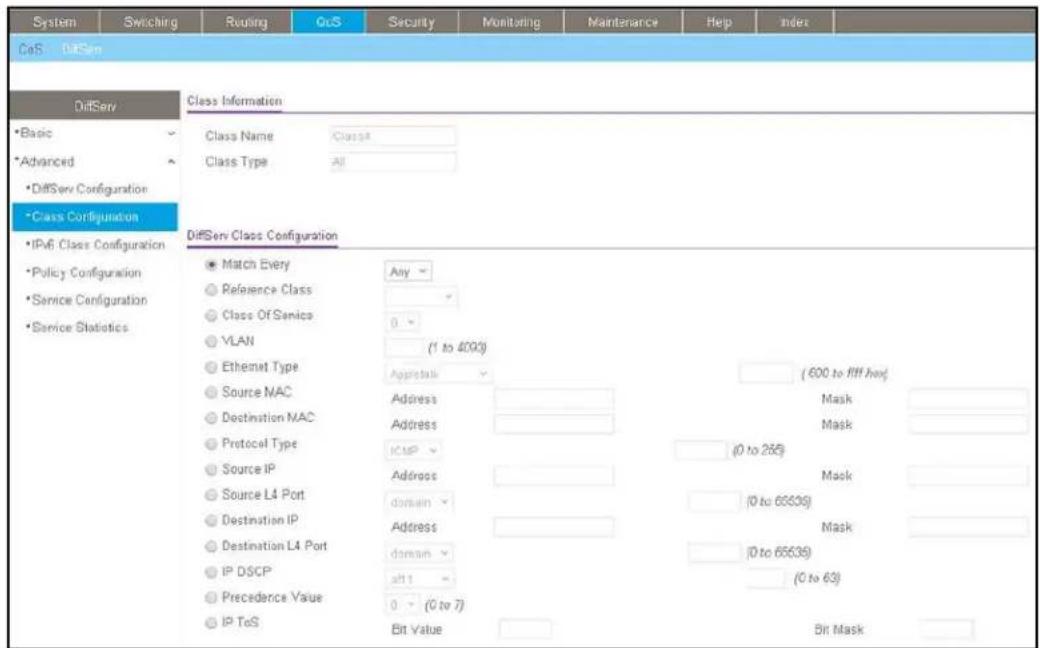Click the Source IP Address field

[554, 476]
